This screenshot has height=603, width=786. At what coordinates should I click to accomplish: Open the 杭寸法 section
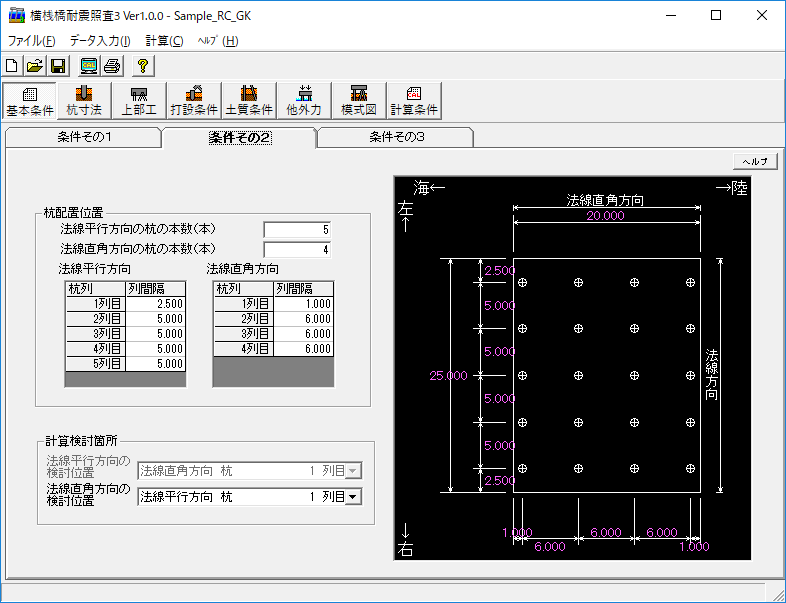pyautogui.click(x=84, y=101)
